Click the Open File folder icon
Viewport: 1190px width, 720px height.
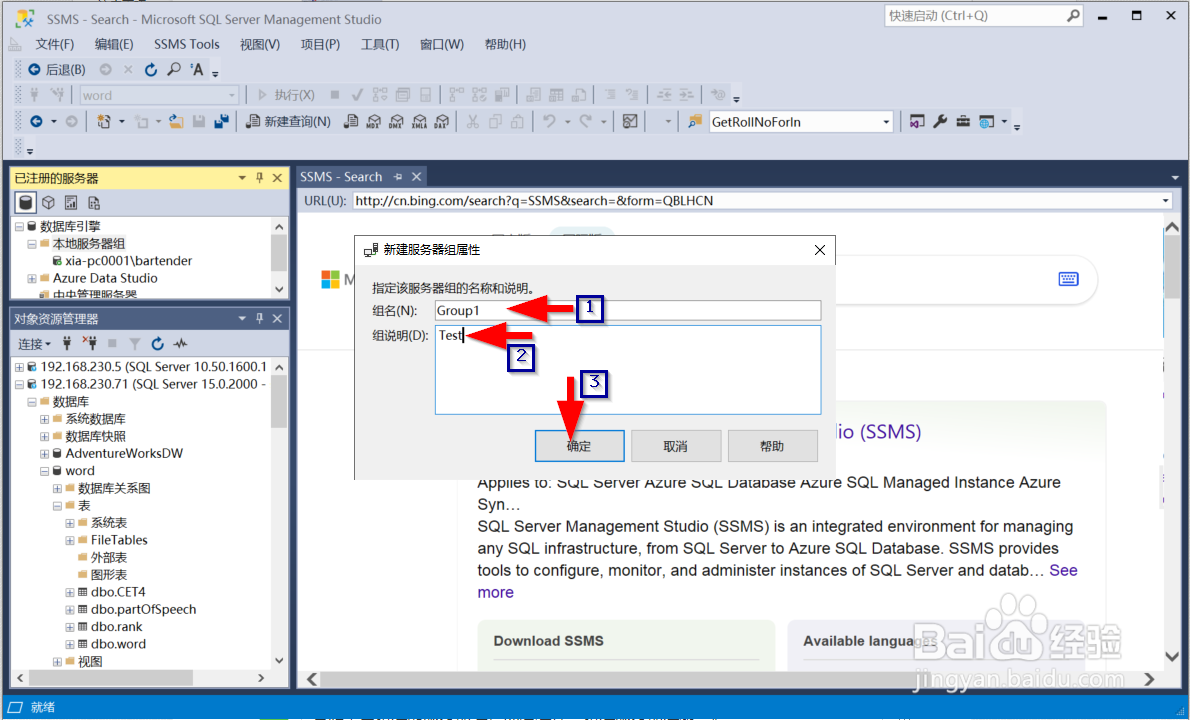point(176,121)
